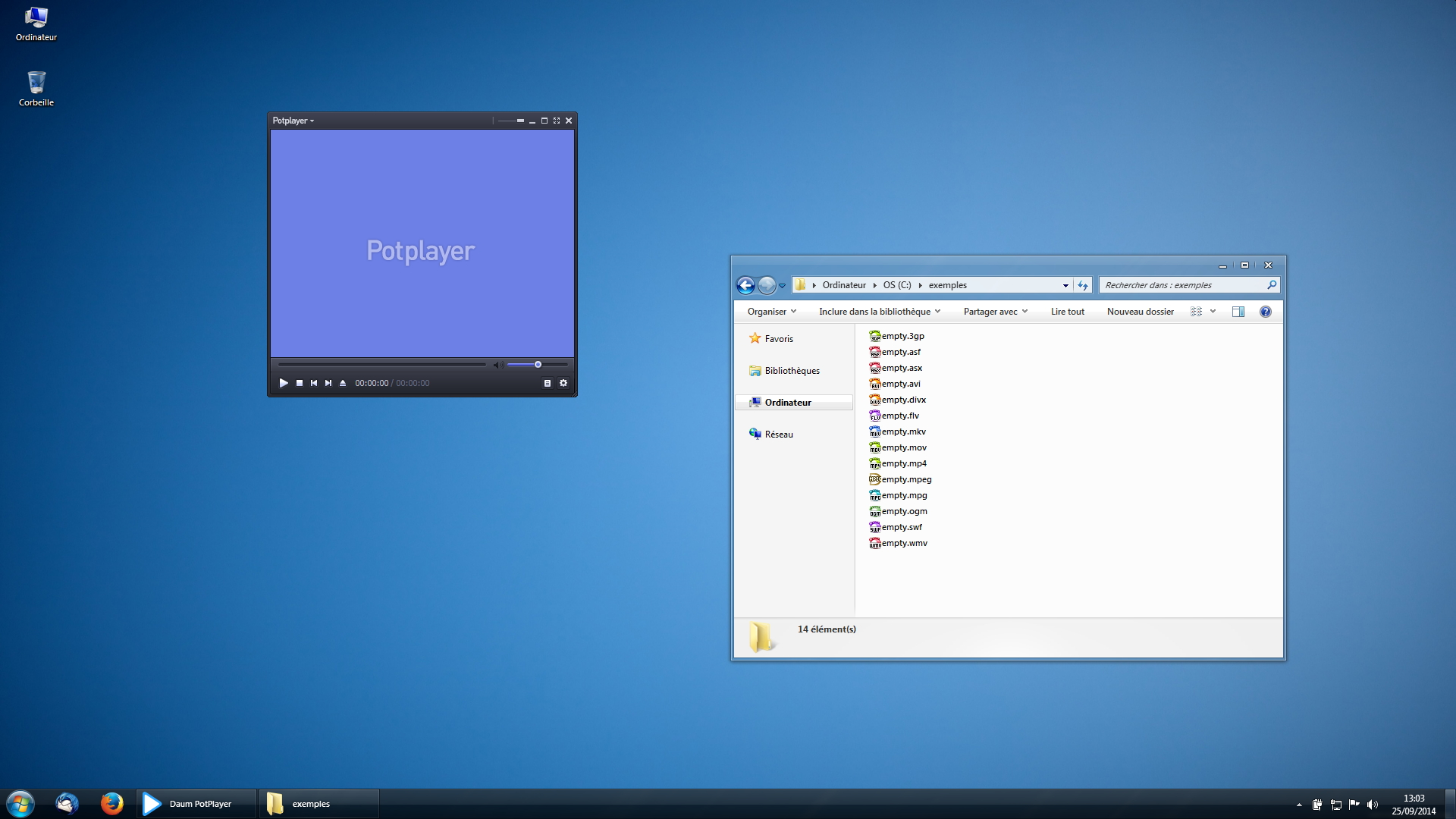Stop playback in PotPlayer
The height and width of the screenshot is (819, 1456).
300,383
